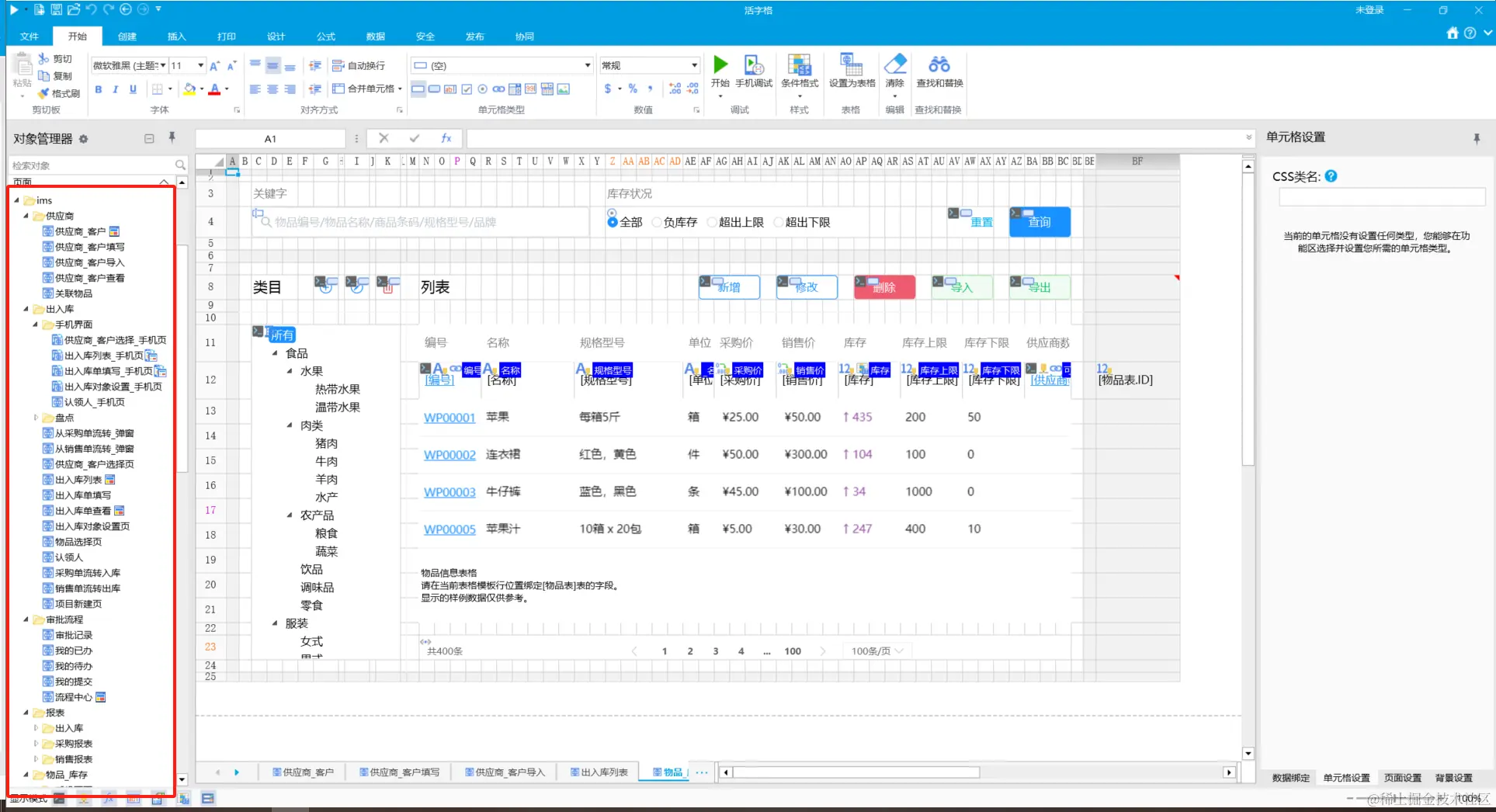The image size is (1496, 812).
Task: Click the blue 查询 button
Action: 1040,222
